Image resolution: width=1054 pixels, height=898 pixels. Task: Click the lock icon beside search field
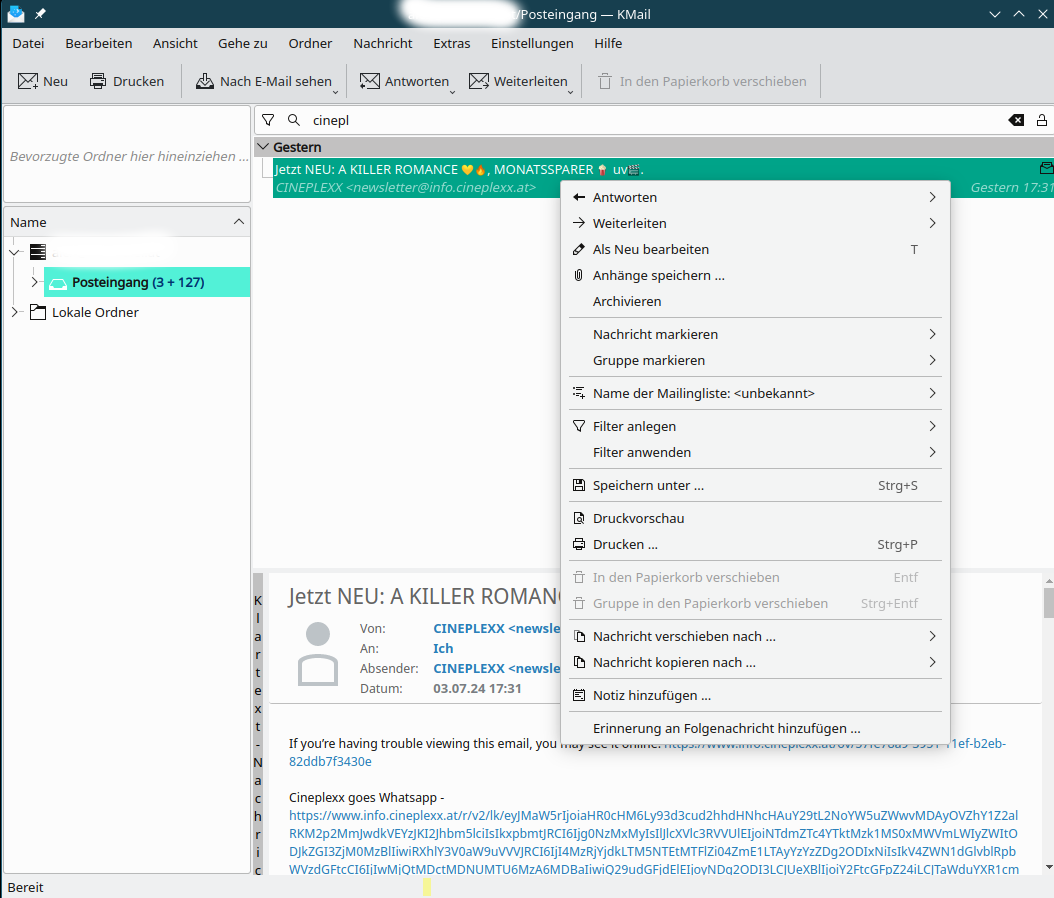pos(1042,120)
